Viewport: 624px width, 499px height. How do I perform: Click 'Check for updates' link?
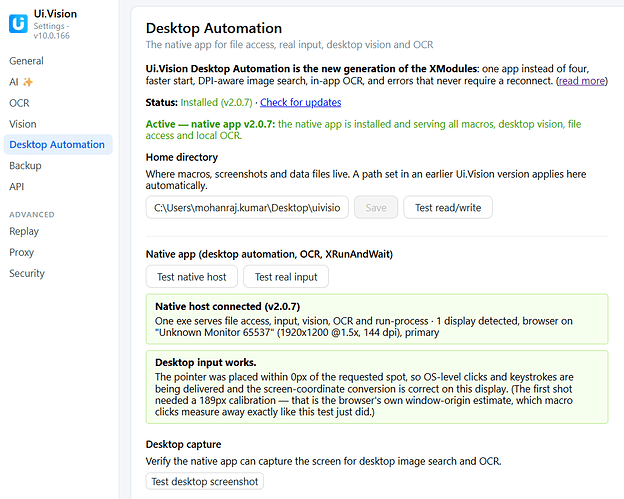point(300,102)
